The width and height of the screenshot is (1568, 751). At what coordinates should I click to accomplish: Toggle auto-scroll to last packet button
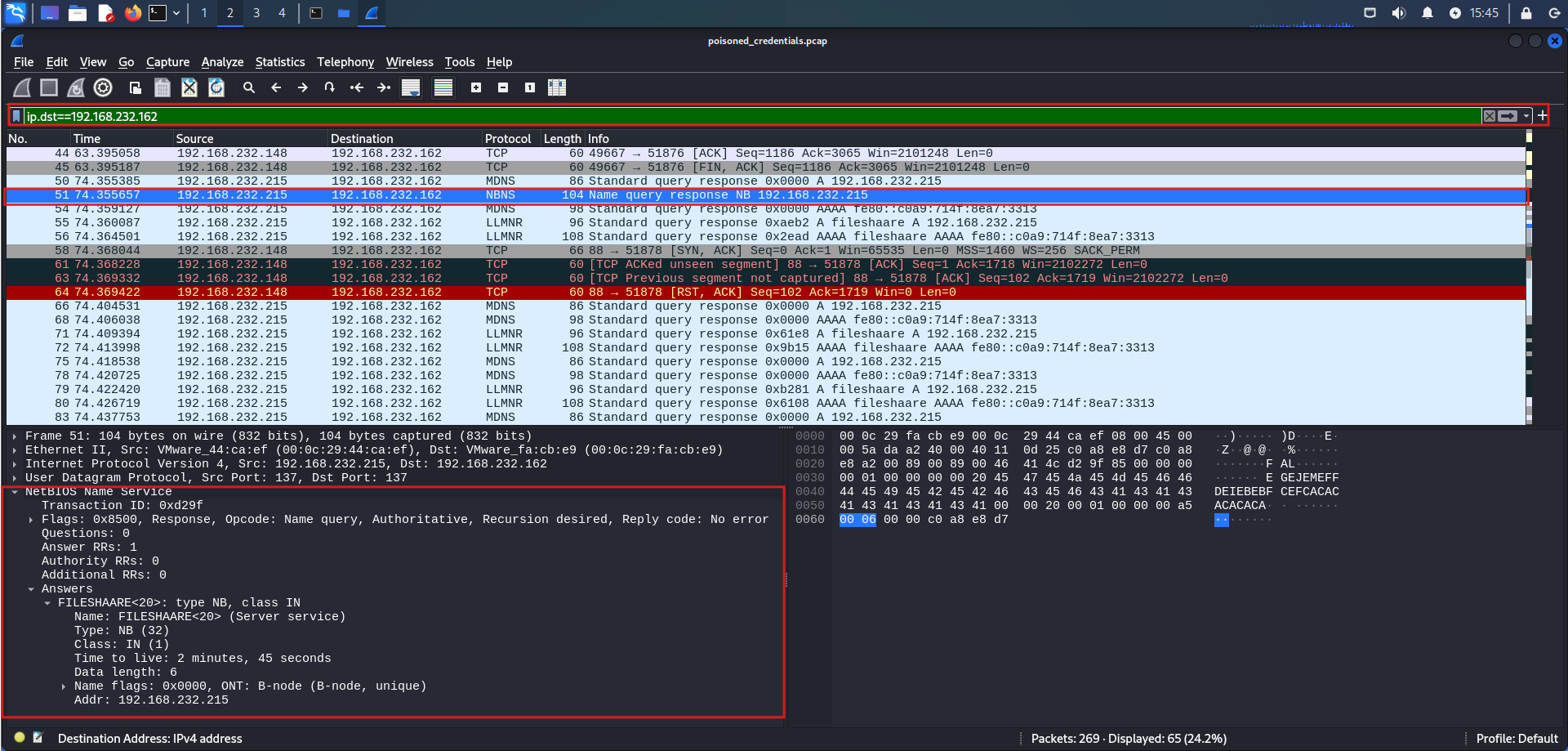(x=411, y=87)
